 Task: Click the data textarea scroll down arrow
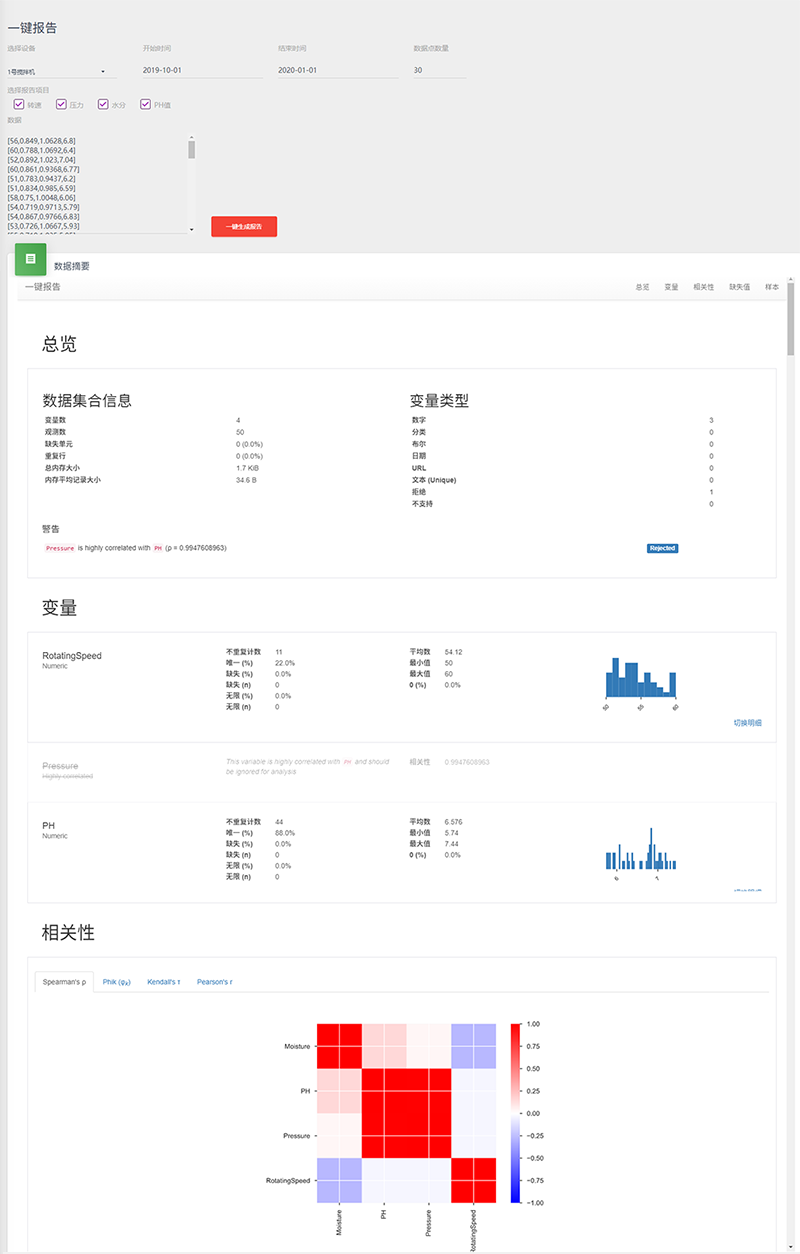click(x=191, y=230)
